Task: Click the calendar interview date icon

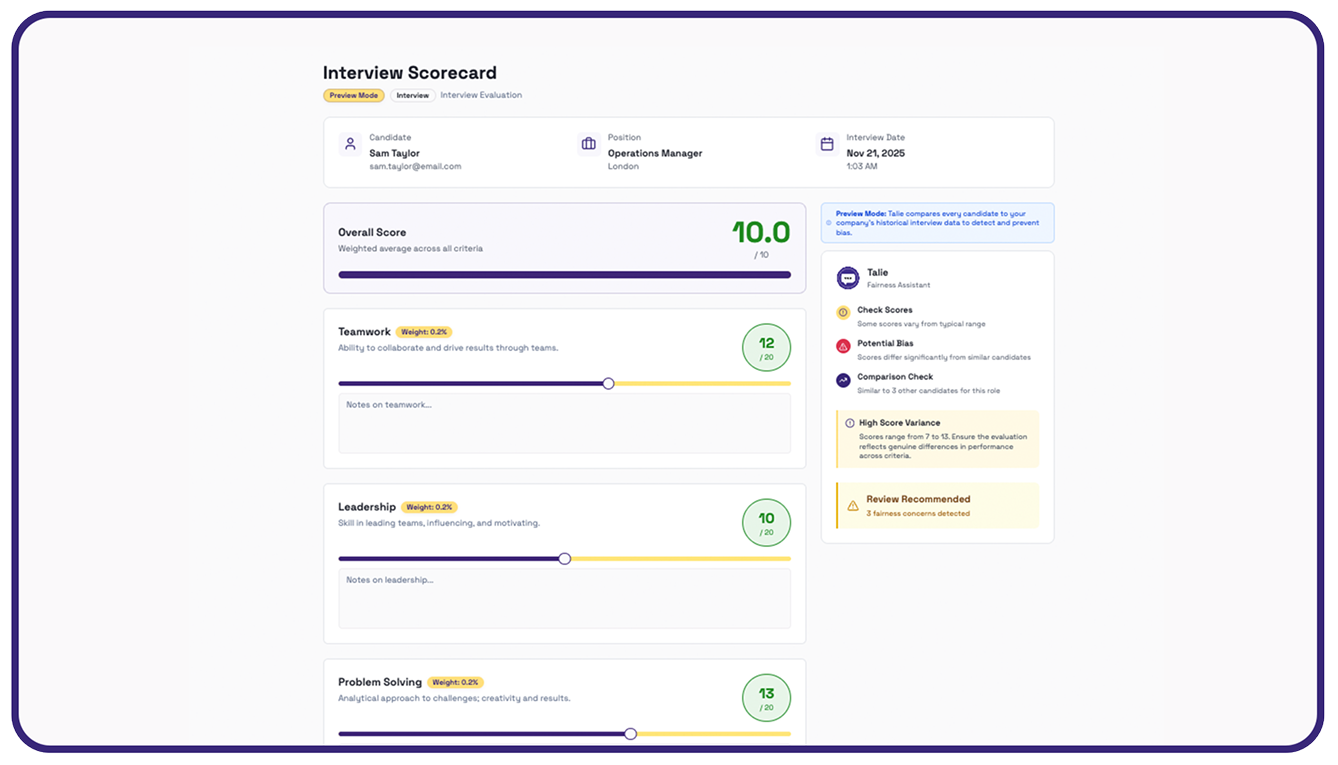Action: coord(827,144)
